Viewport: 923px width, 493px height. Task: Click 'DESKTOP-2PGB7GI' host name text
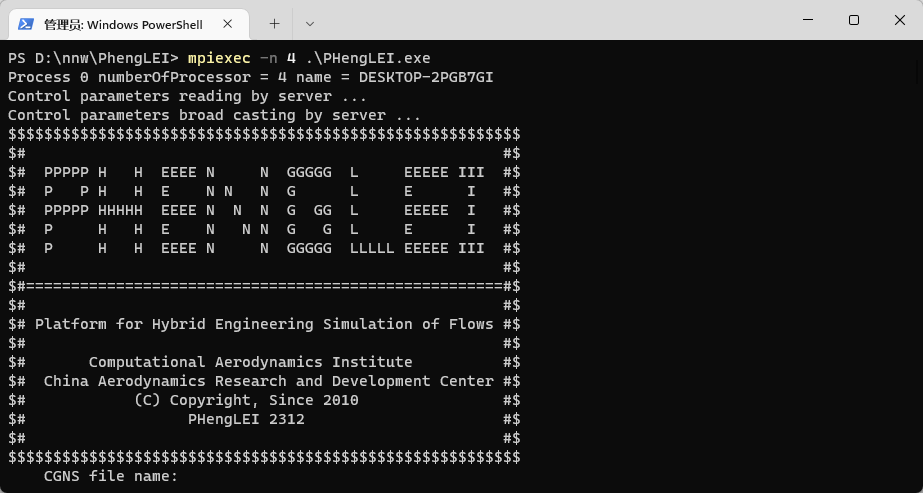tap(426, 77)
